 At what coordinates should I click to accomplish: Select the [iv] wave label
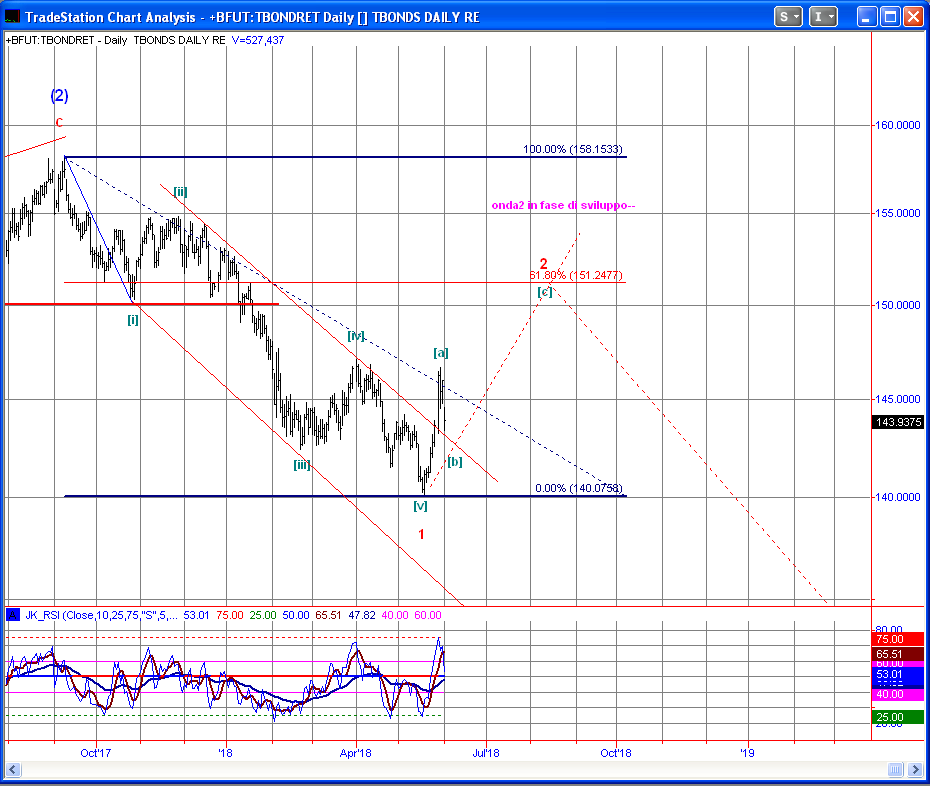(356, 336)
